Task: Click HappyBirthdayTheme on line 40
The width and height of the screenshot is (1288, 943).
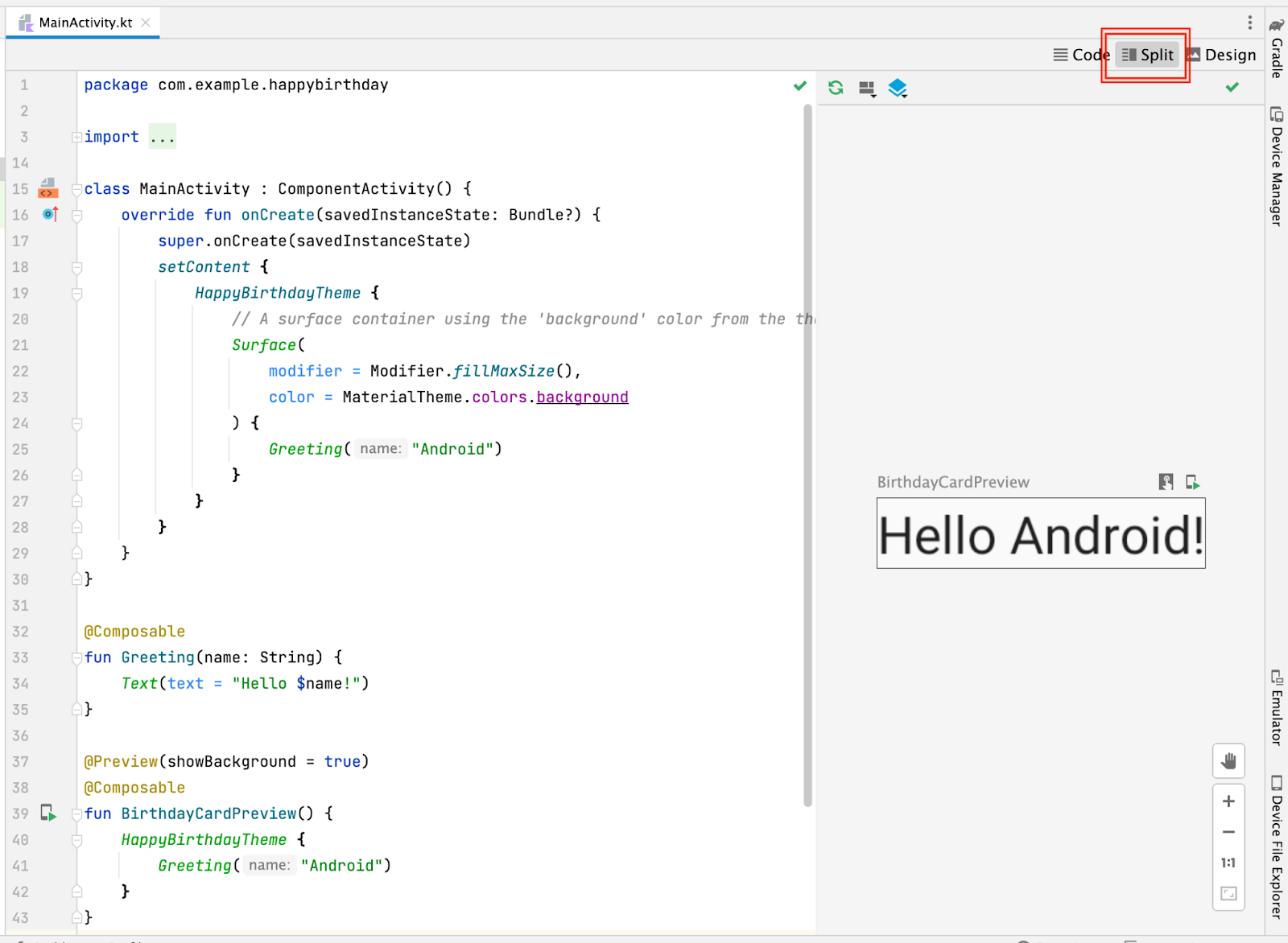Action: click(204, 839)
